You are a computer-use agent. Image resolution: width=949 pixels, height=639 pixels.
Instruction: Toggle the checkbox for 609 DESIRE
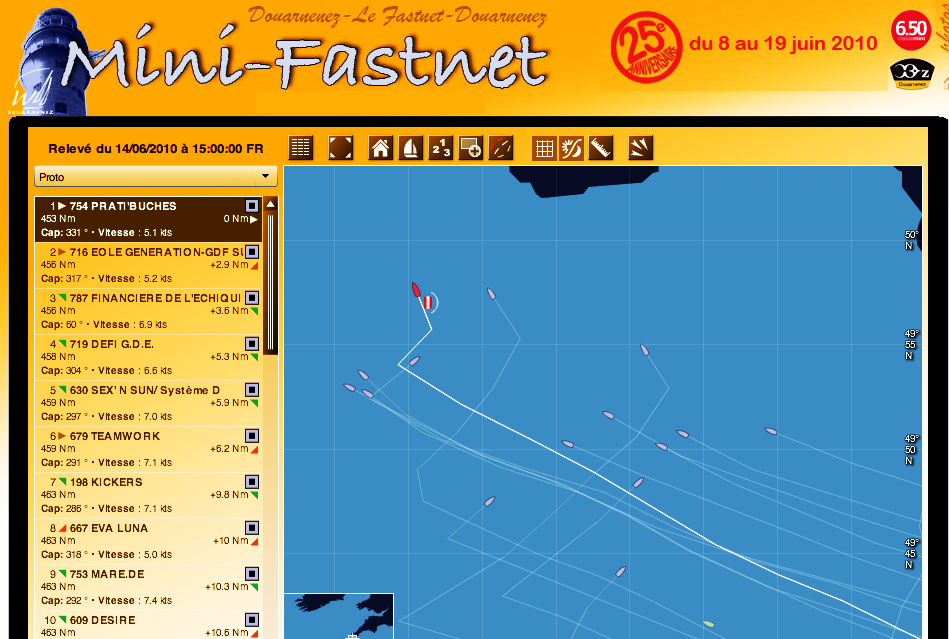(252, 620)
